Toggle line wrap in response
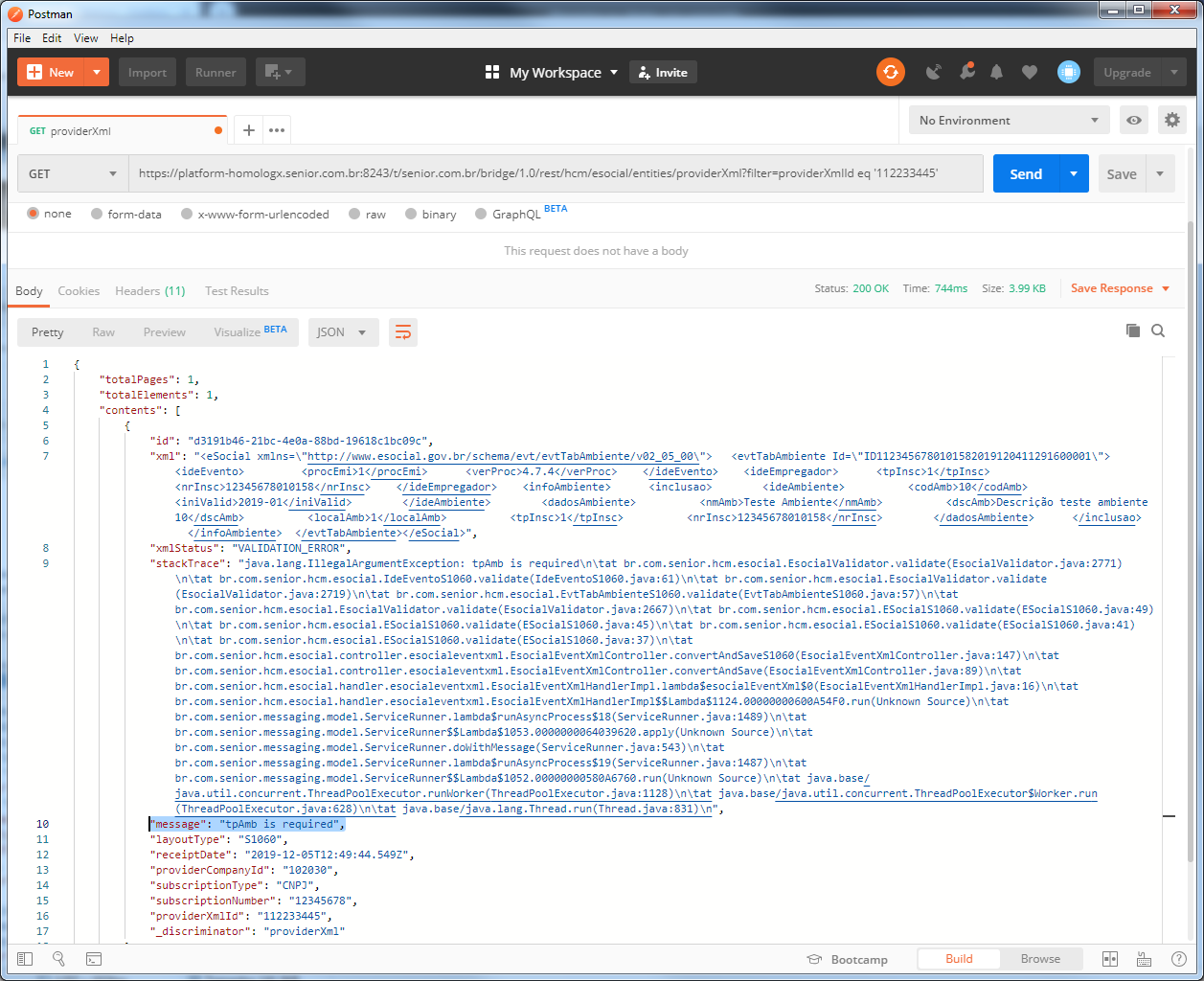This screenshot has height=981, width=1204. pyautogui.click(x=403, y=332)
